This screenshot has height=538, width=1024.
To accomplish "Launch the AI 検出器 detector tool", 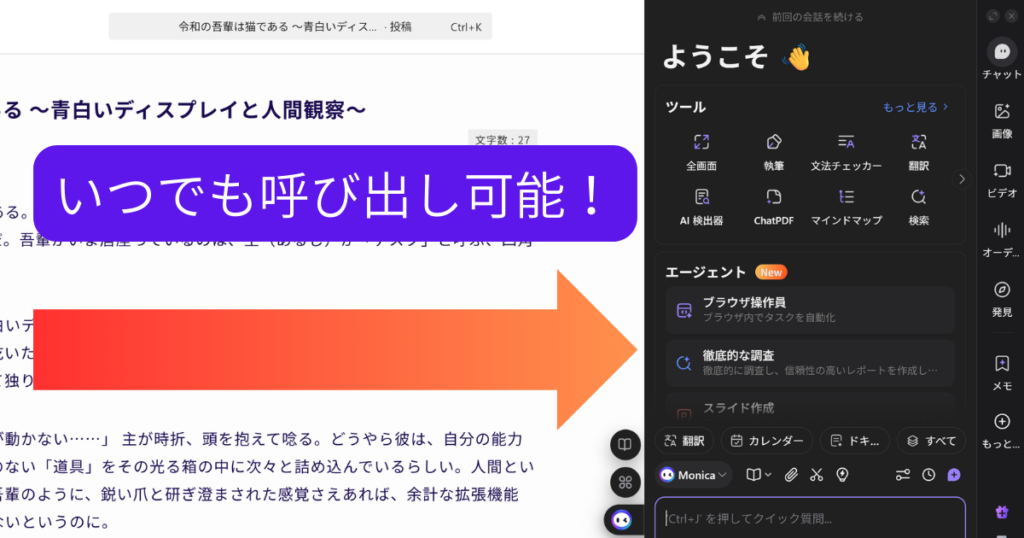I will click(x=701, y=206).
